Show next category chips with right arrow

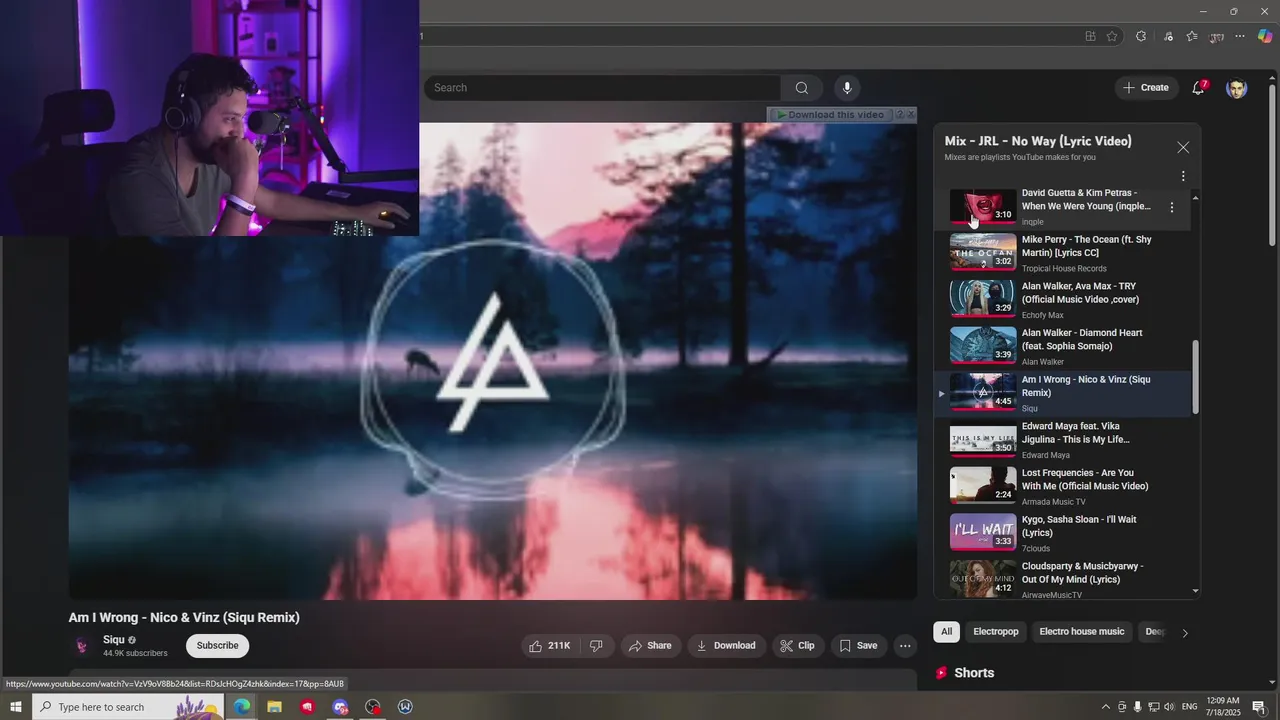coord(1185,632)
